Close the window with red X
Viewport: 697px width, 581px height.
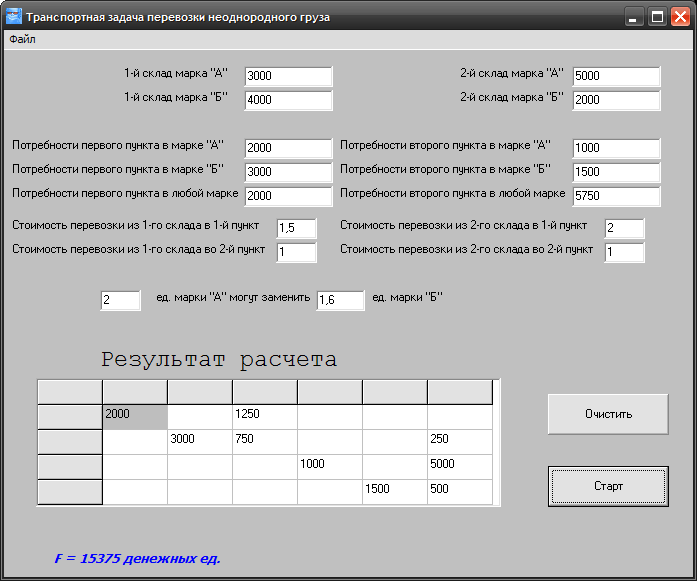click(x=680, y=17)
